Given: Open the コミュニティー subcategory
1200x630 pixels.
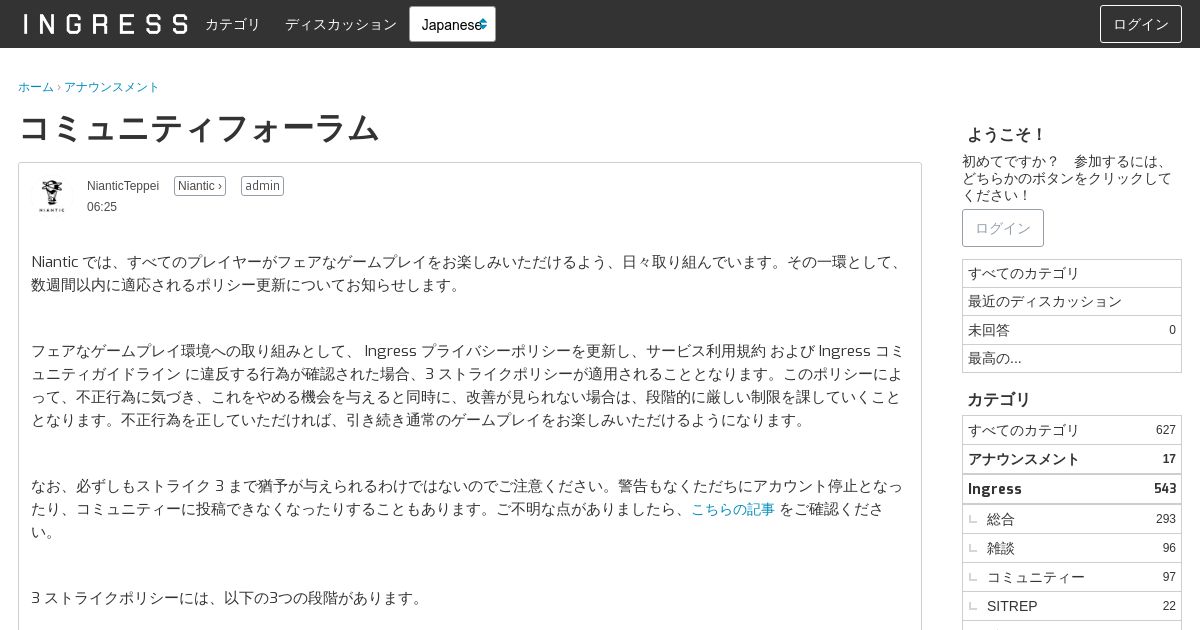Looking at the screenshot, I should tap(1072, 577).
